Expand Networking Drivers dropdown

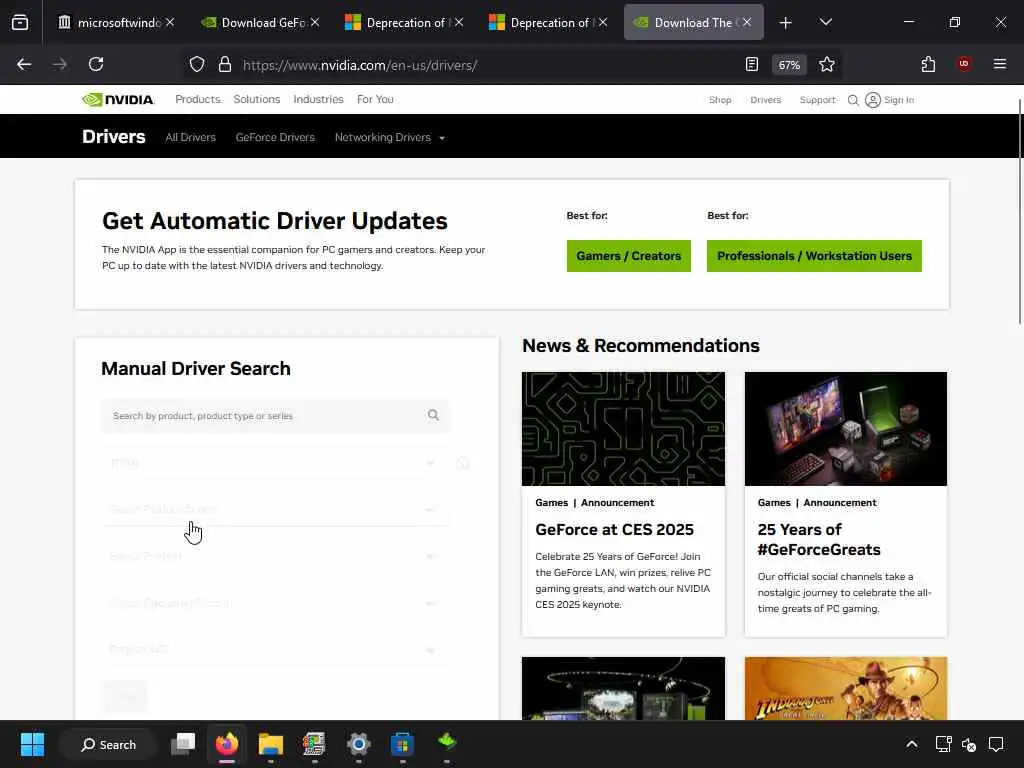coord(390,137)
